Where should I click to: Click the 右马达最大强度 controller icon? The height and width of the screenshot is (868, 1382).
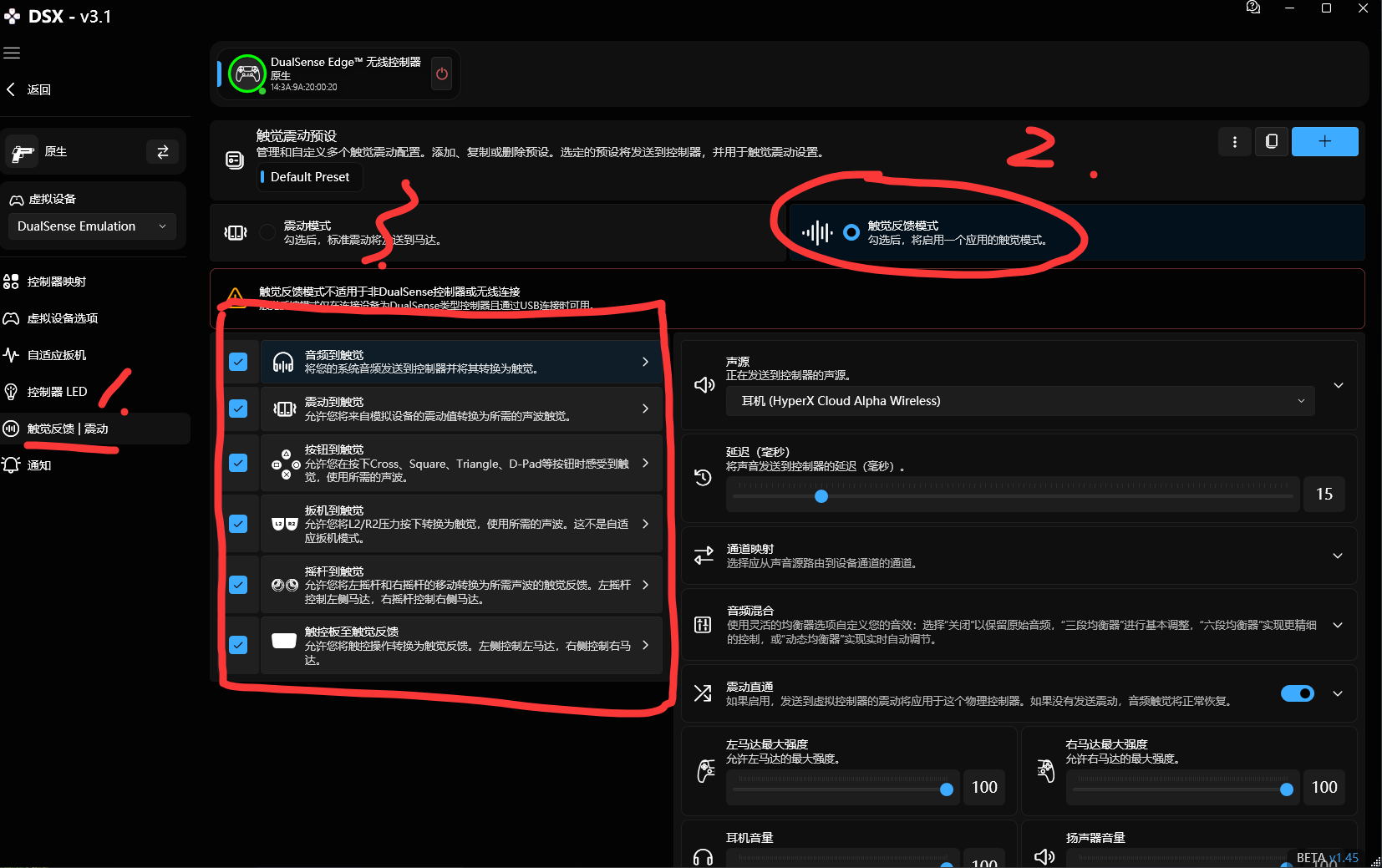click(1045, 770)
